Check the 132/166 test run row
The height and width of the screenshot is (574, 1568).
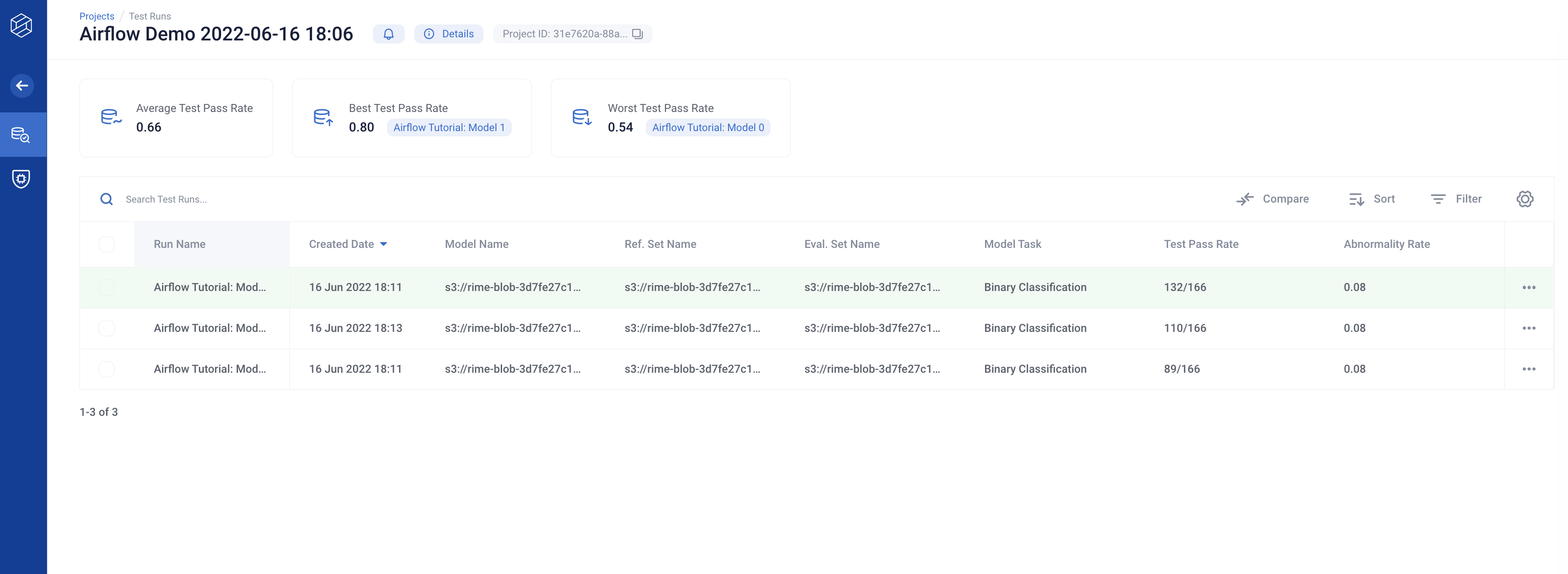tap(107, 287)
